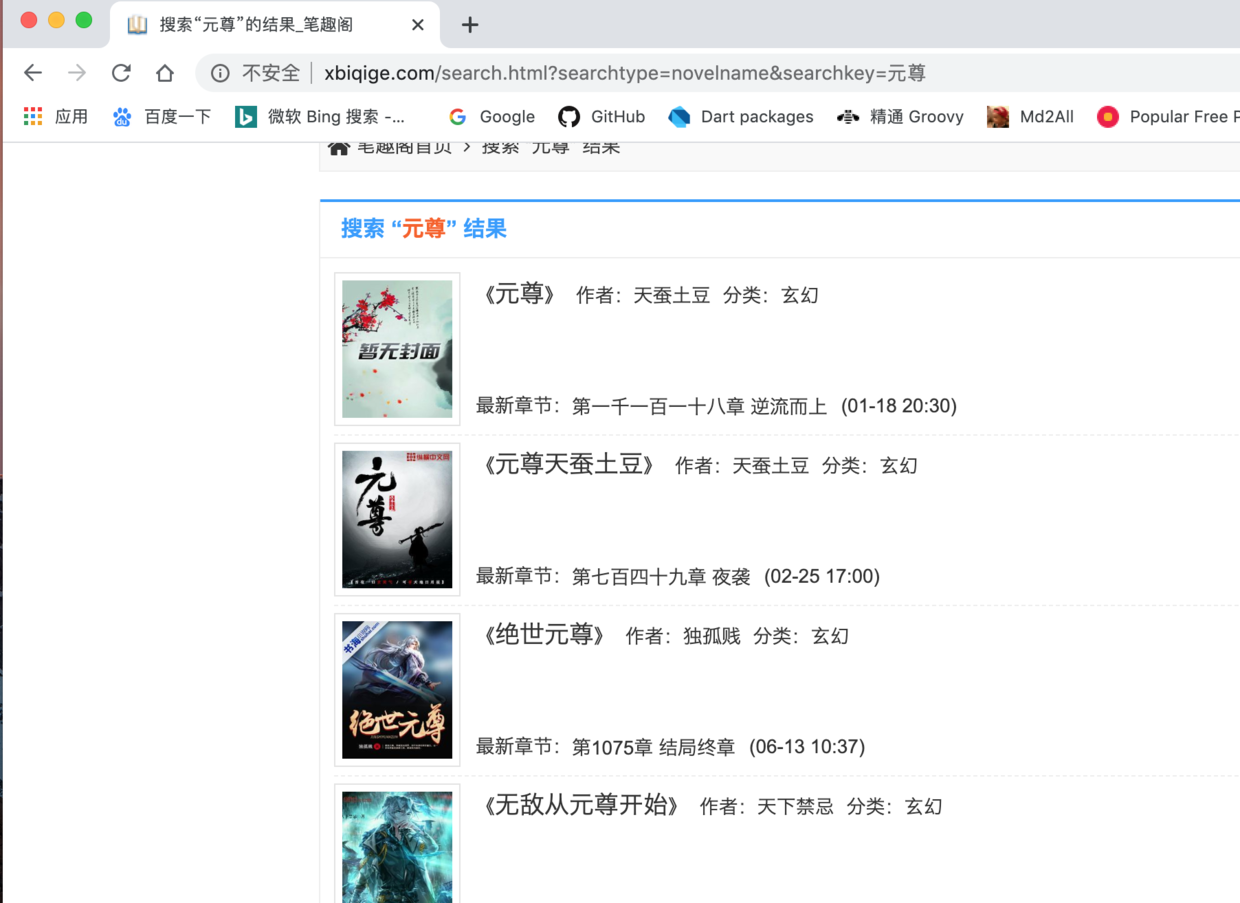This screenshot has width=1240, height=903.
Task: Click the (06-13 10:37) update time
Action: [x=807, y=746]
